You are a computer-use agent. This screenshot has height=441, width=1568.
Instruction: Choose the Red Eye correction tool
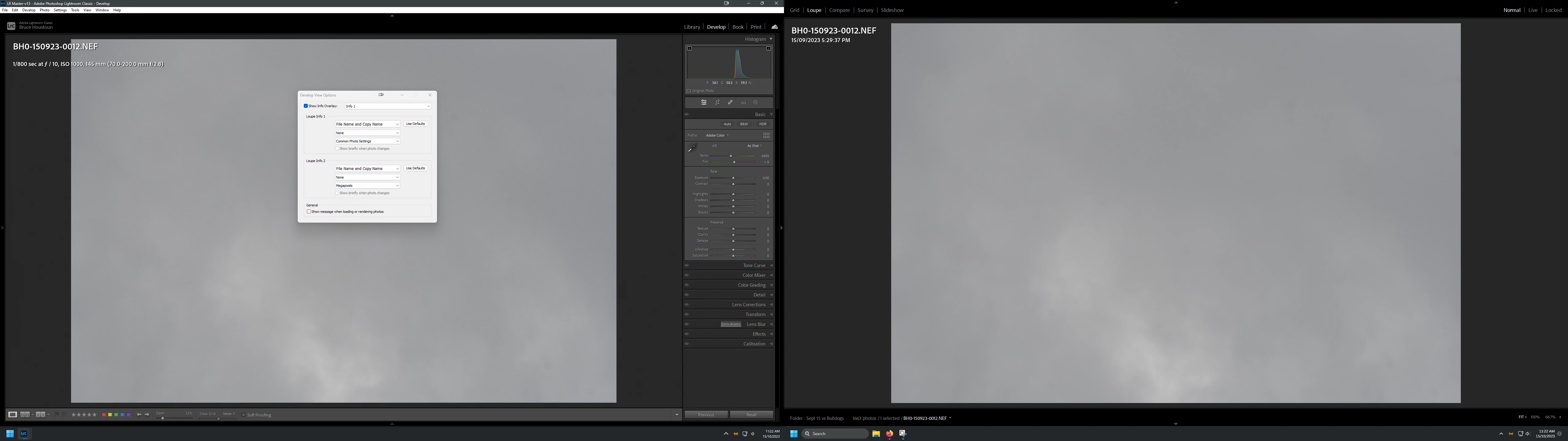point(743,102)
